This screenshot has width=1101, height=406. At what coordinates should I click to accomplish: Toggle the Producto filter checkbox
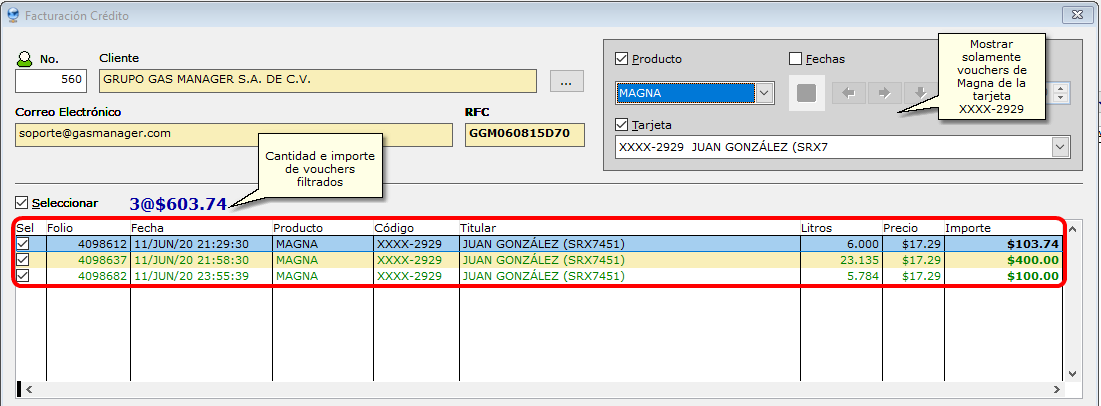click(622, 59)
